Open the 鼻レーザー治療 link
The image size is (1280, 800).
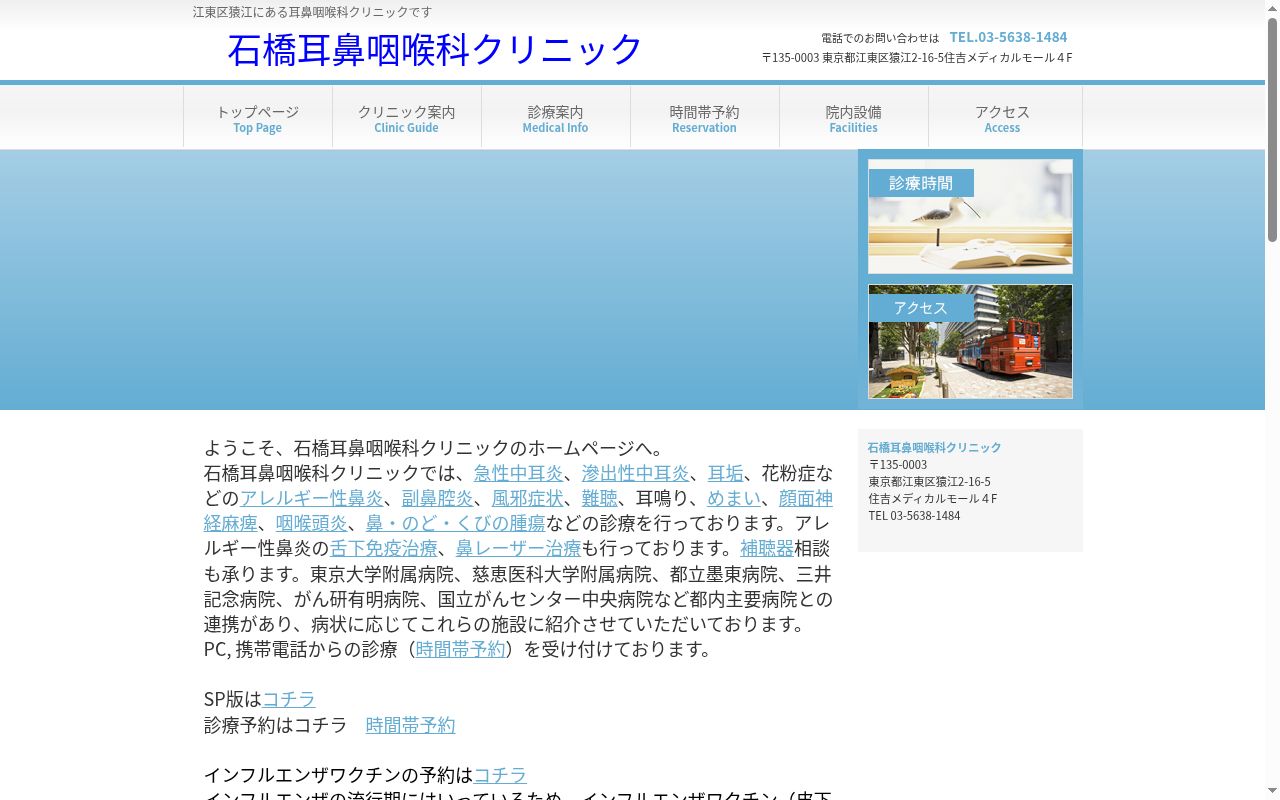[x=519, y=548]
